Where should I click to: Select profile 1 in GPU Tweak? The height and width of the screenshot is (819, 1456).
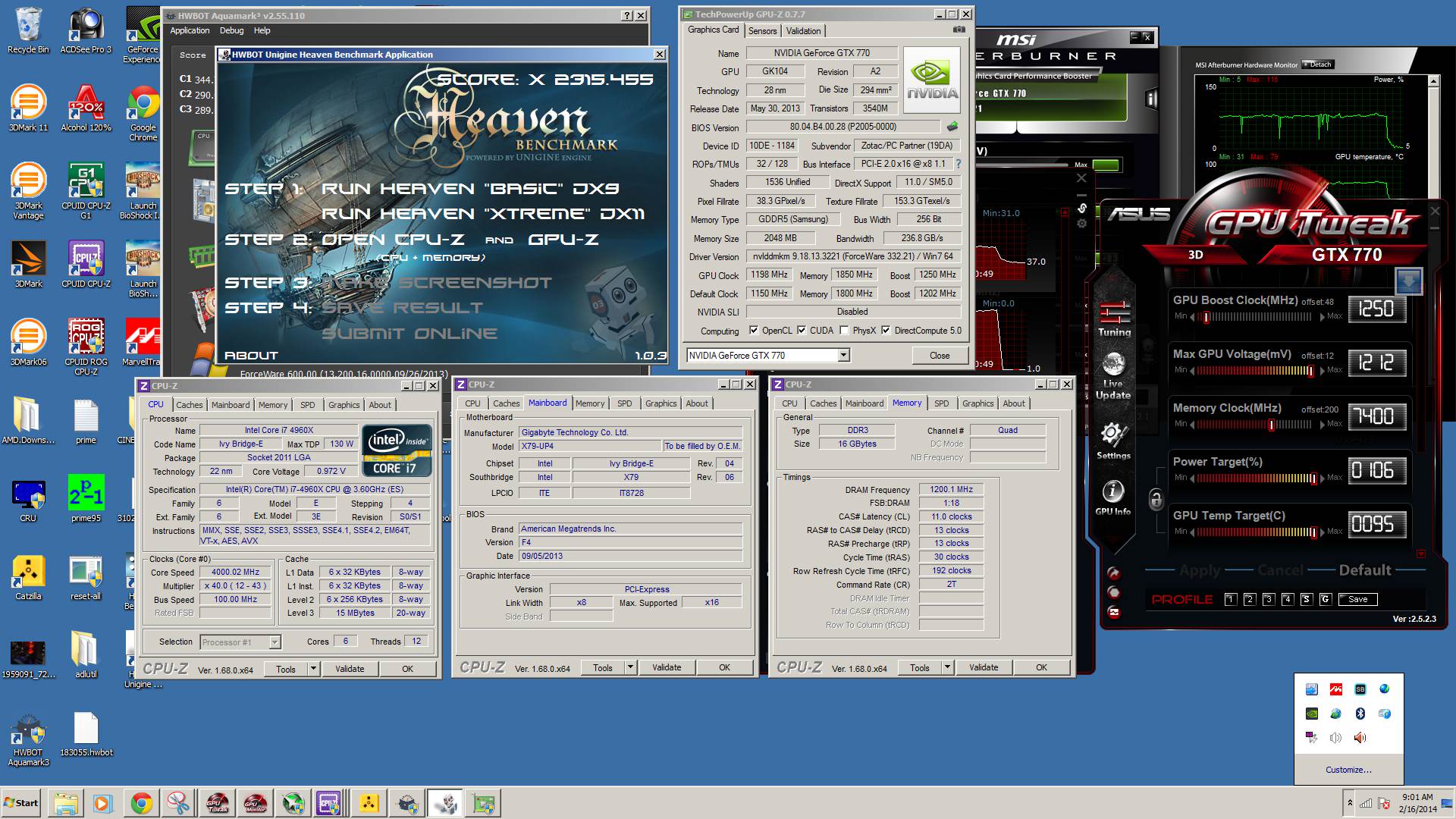pyautogui.click(x=1231, y=599)
